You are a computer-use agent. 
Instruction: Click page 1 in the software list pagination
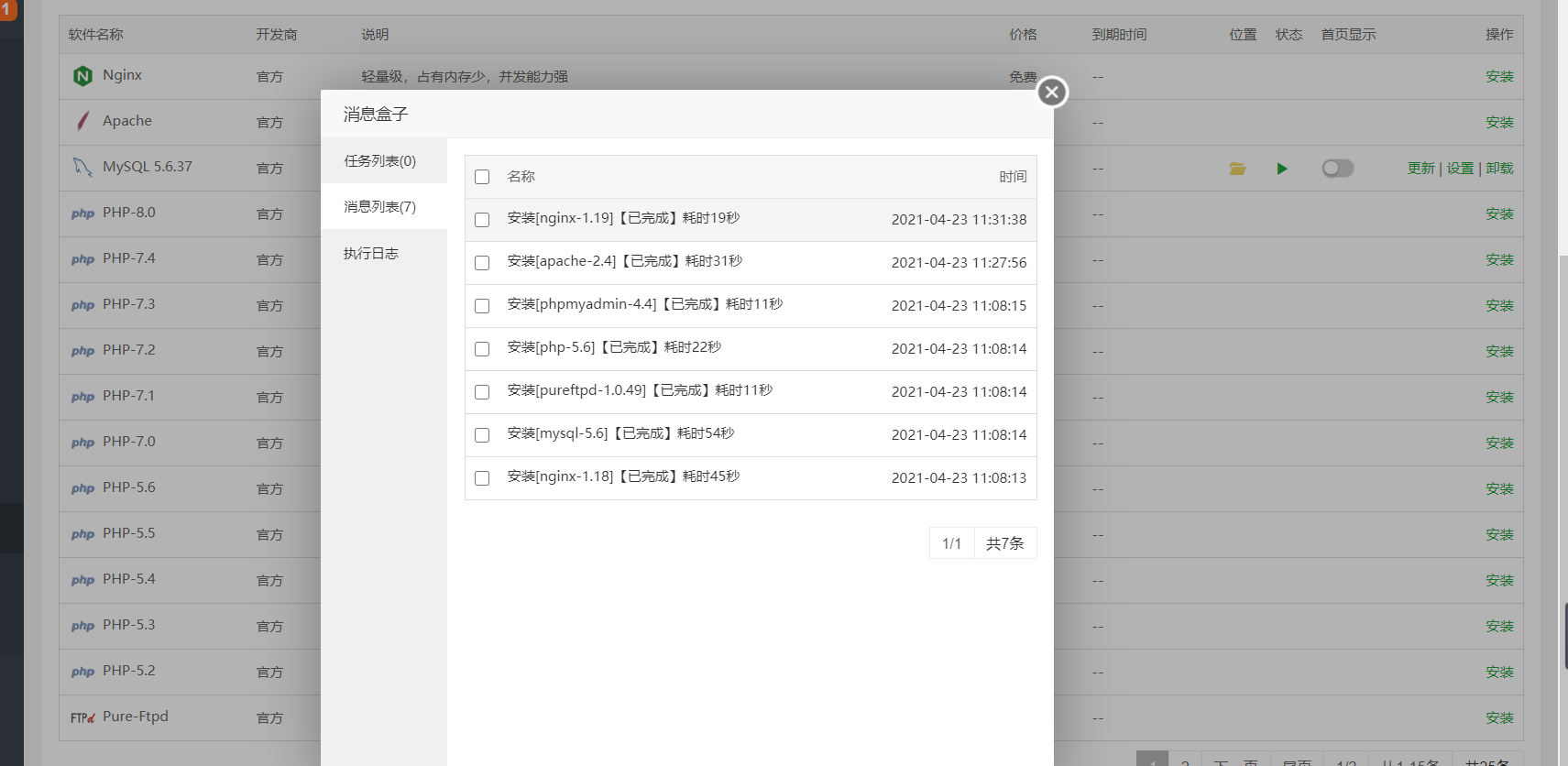click(1152, 759)
